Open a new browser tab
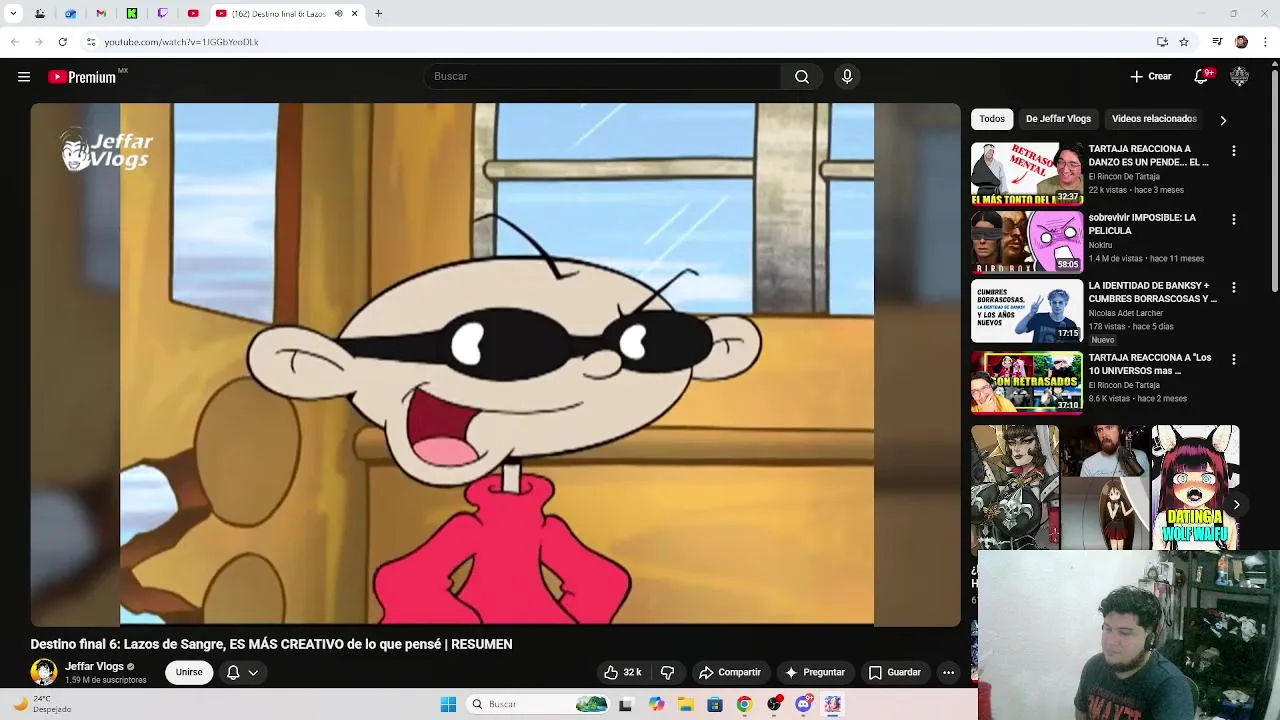This screenshot has width=1280, height=720. click(x=378, y=14)
